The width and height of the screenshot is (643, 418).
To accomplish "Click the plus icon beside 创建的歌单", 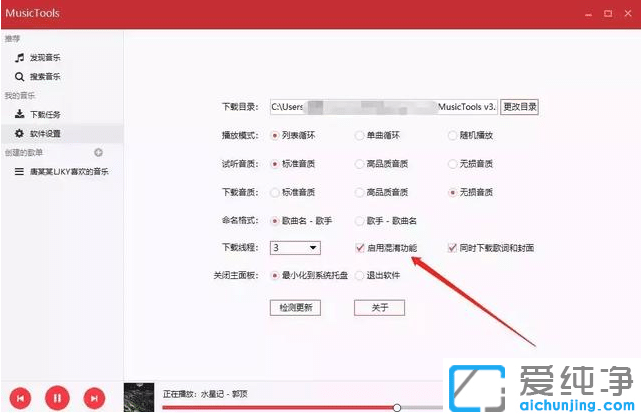I will [x=98, y=153].
